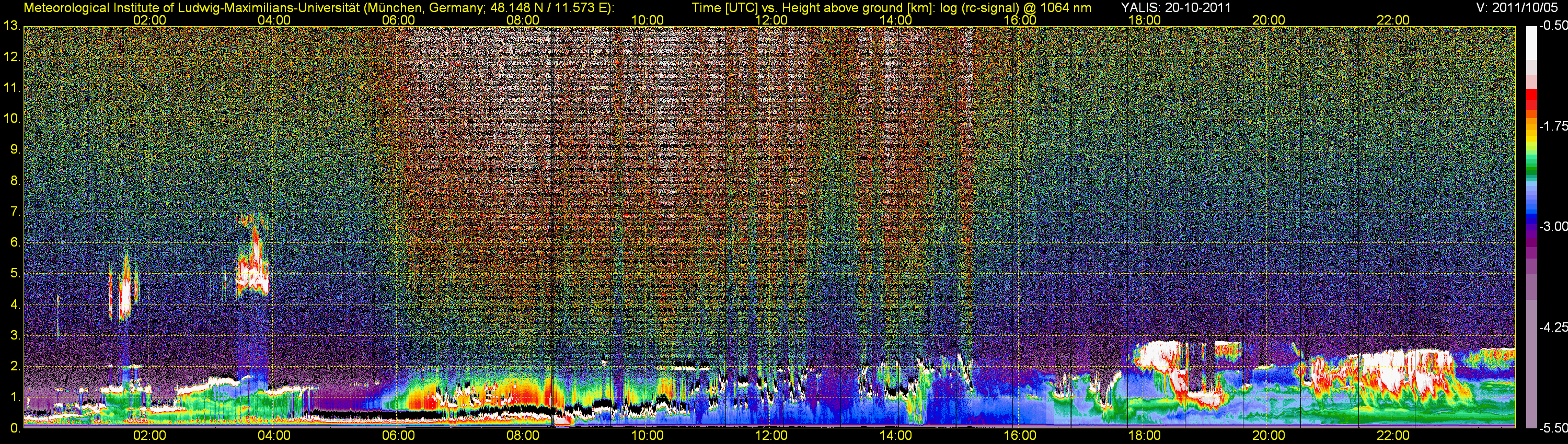Click the 12:00 label on the top time axis

pyautogui.click(x=771, y=20)
